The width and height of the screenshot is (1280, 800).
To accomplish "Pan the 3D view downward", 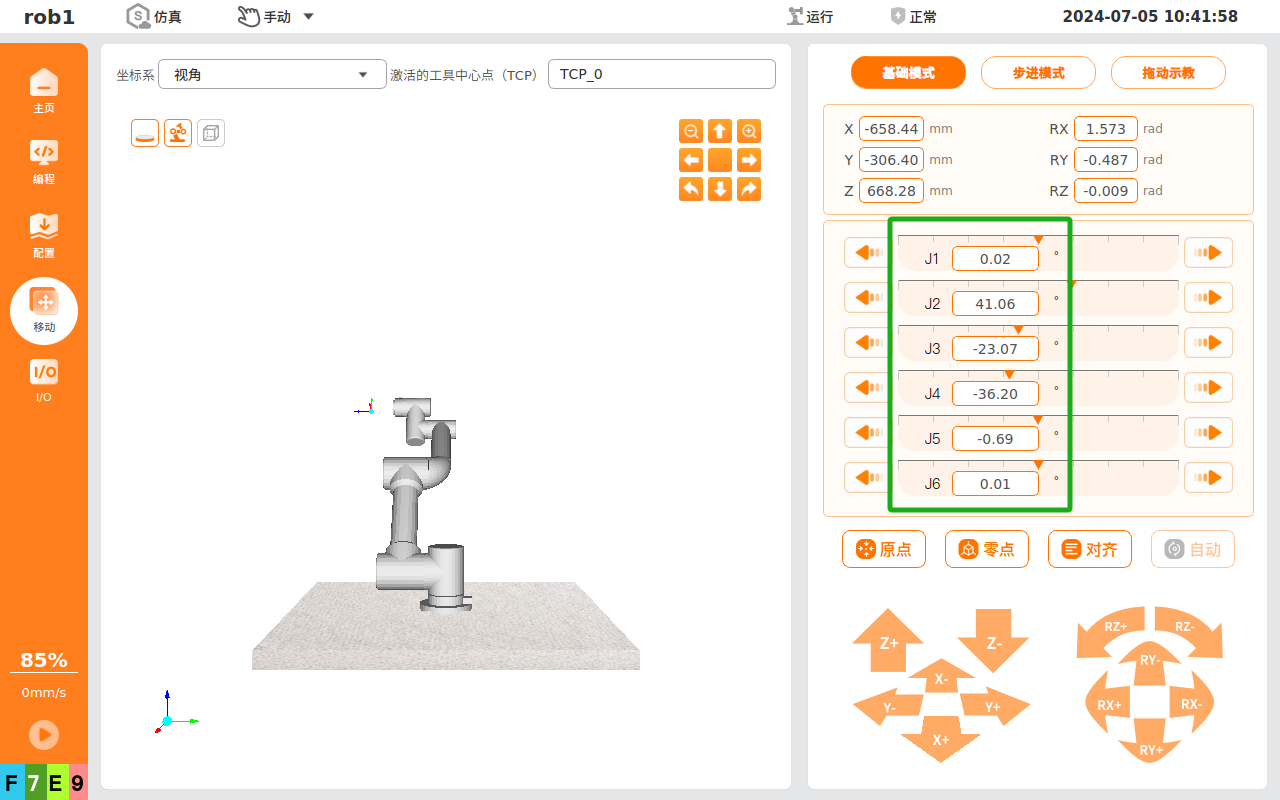I will (720, 189).
